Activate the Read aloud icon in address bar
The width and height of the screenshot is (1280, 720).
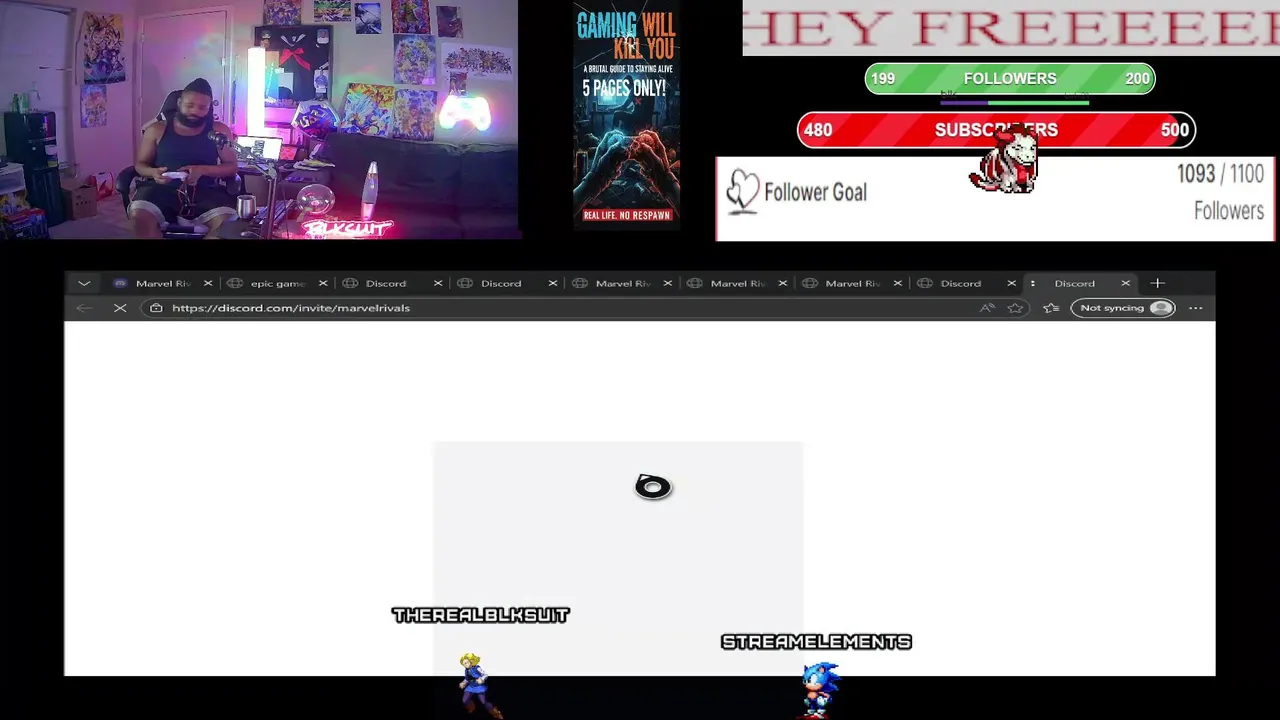(987, 308)
